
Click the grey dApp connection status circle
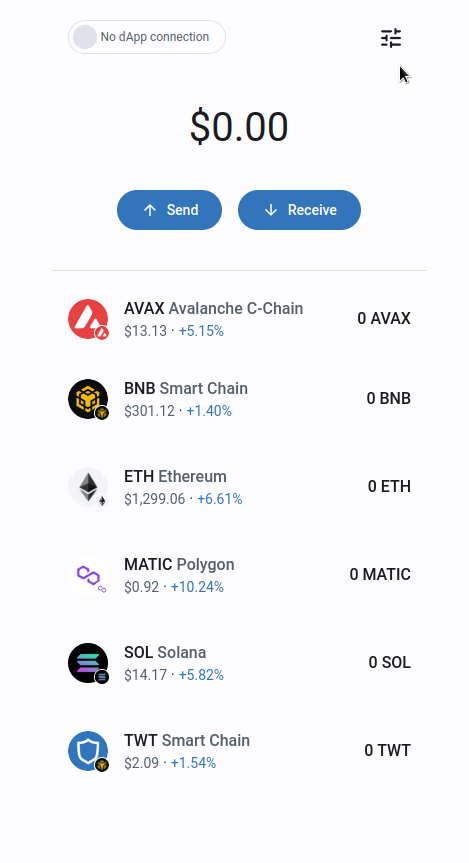85,37
